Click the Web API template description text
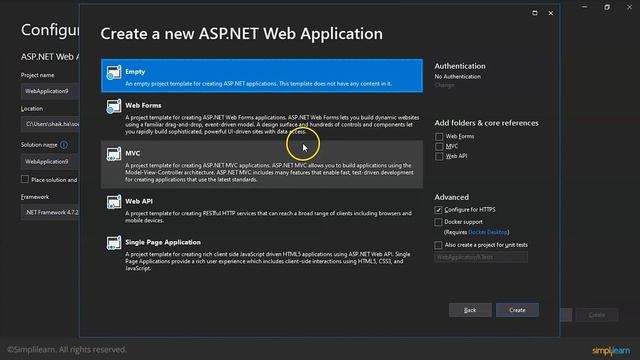The width and height of the screenshot is (640, 360). pos(268,217)
